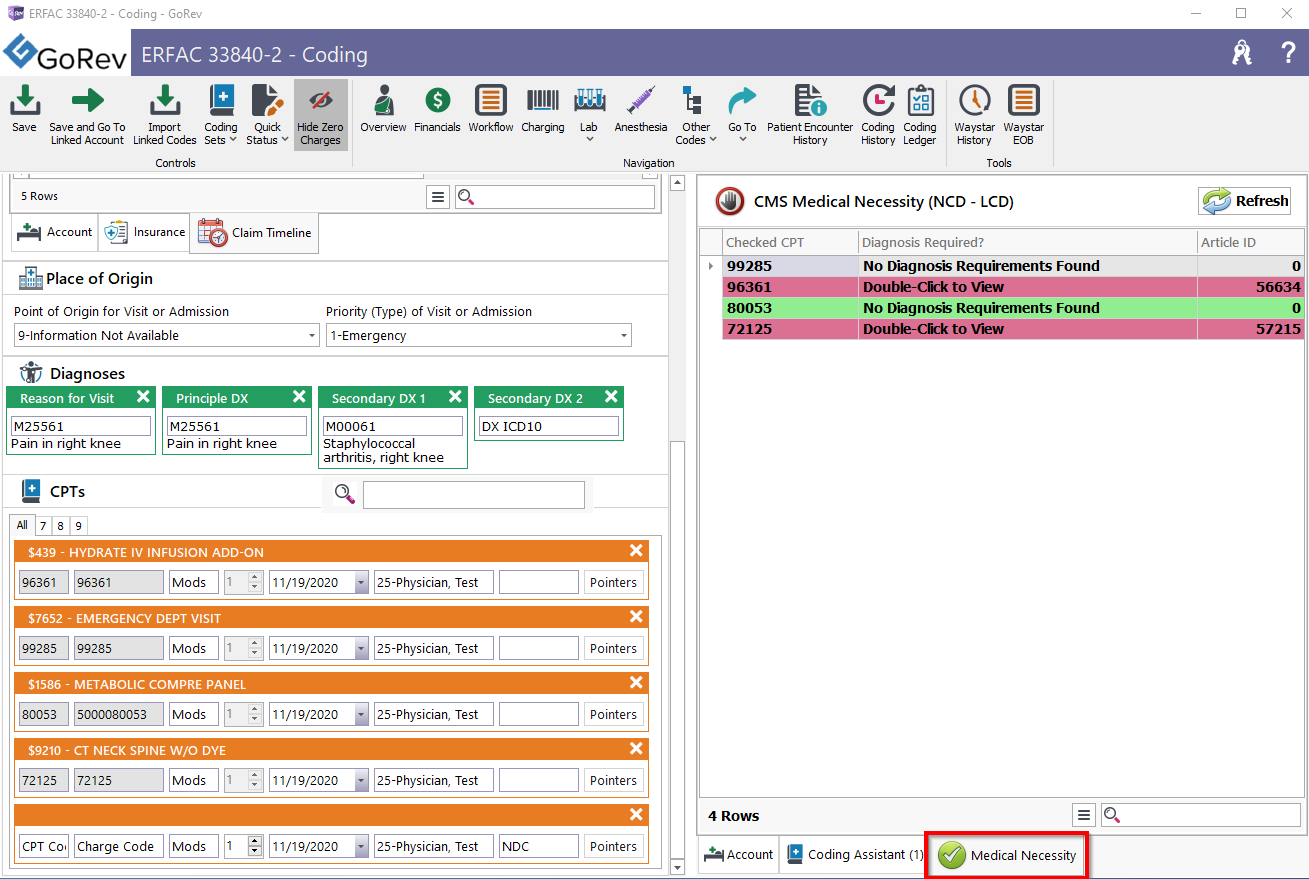1309x879 pixels.
Task: Click the GoRev logo
Action: 65,54
